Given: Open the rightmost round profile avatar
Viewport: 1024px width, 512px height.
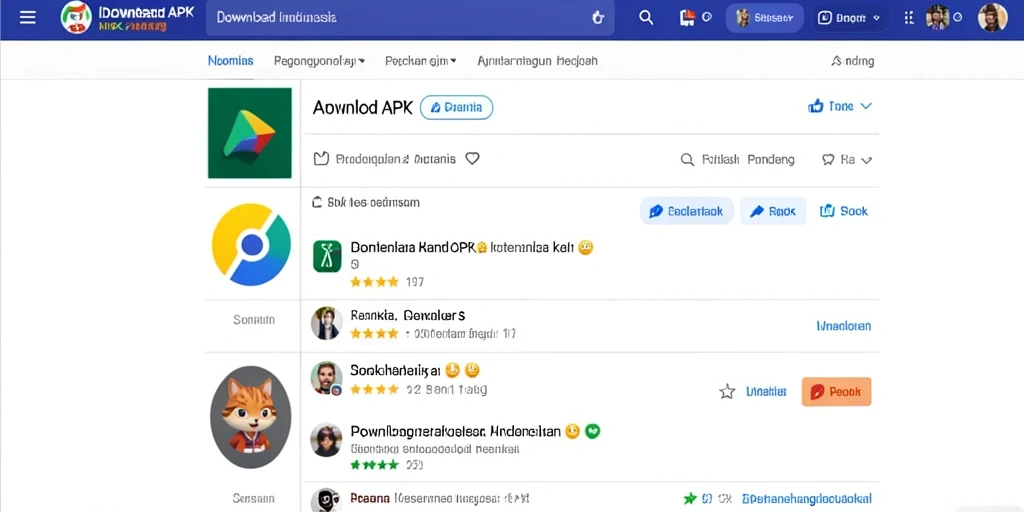Looking at the screenshot, I should pyautogui.click(x=992, y=17).
